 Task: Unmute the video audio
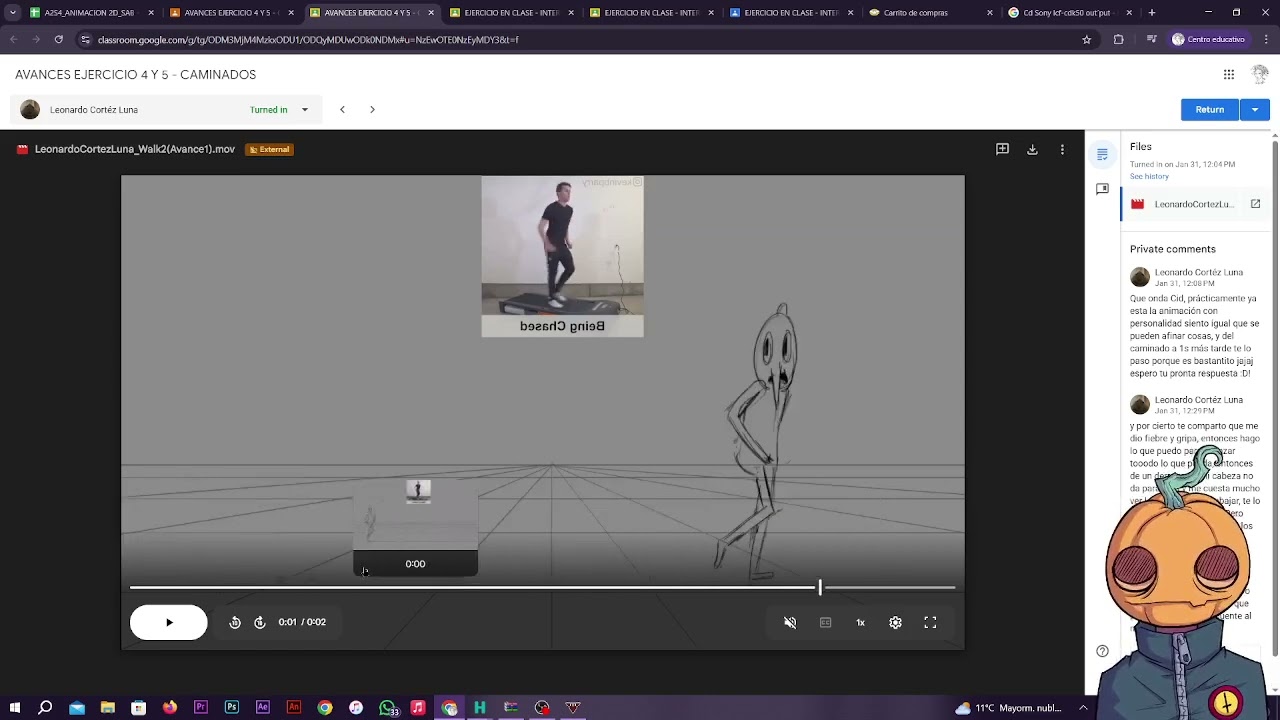coord(790,622)
